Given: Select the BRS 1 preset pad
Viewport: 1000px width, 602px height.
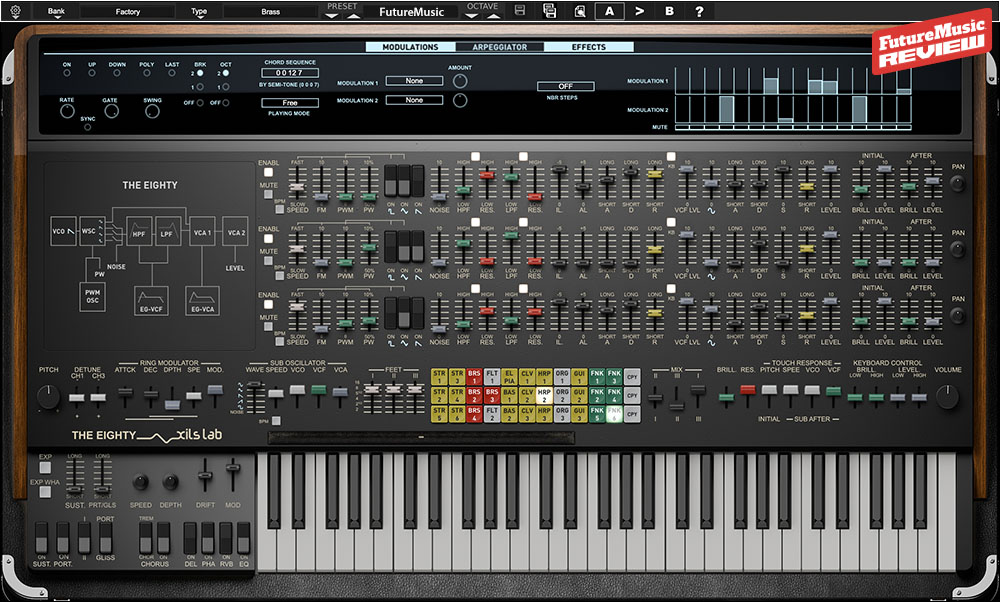Looking at the screenshot, I should [x=474, y=377].
